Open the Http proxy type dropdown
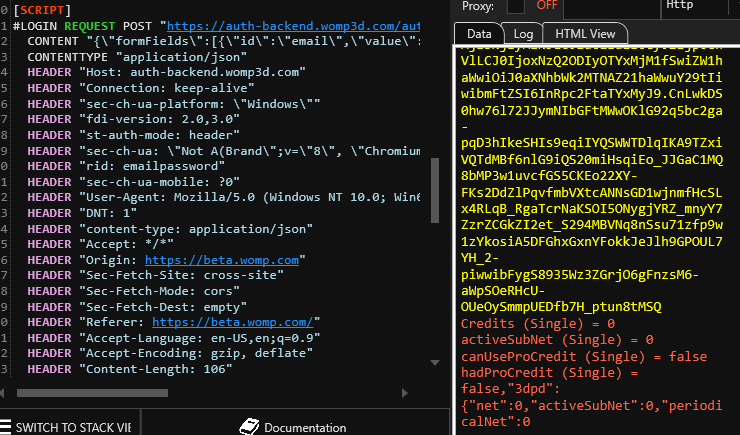 click(695, 7)
